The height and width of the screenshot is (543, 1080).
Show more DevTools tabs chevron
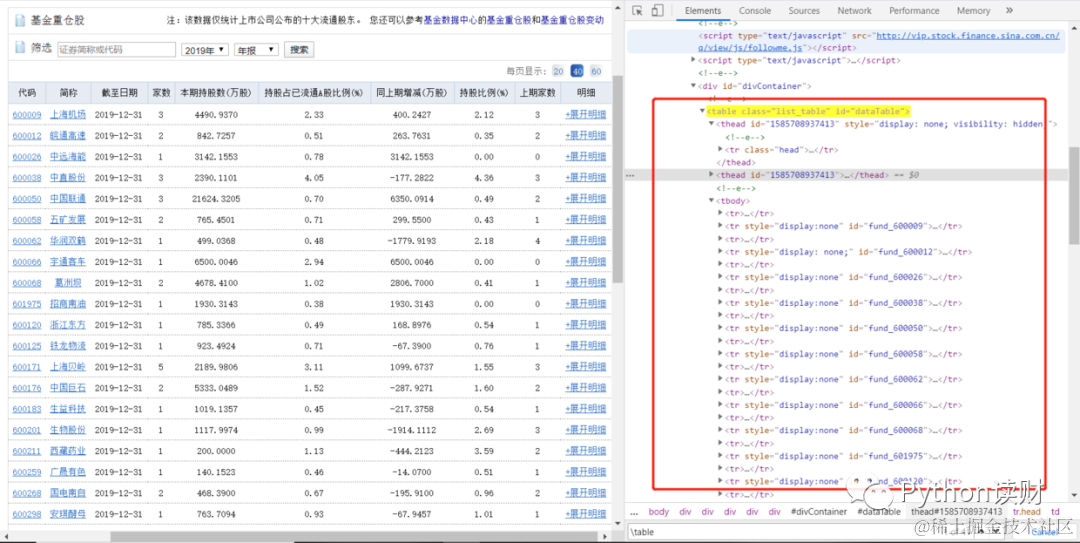pyautogui.click(x=1009, y=10)
